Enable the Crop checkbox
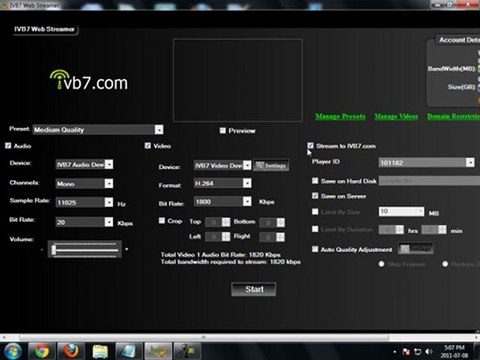 [162, 221]
